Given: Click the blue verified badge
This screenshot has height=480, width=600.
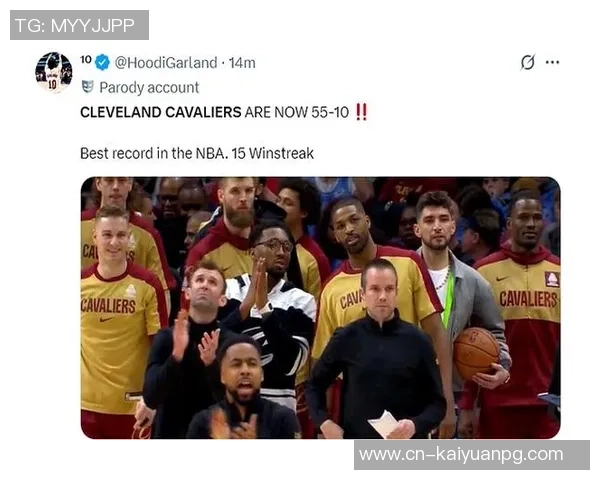Looking at the screenshot, I should pyautogui.click(x=102, y=62).
